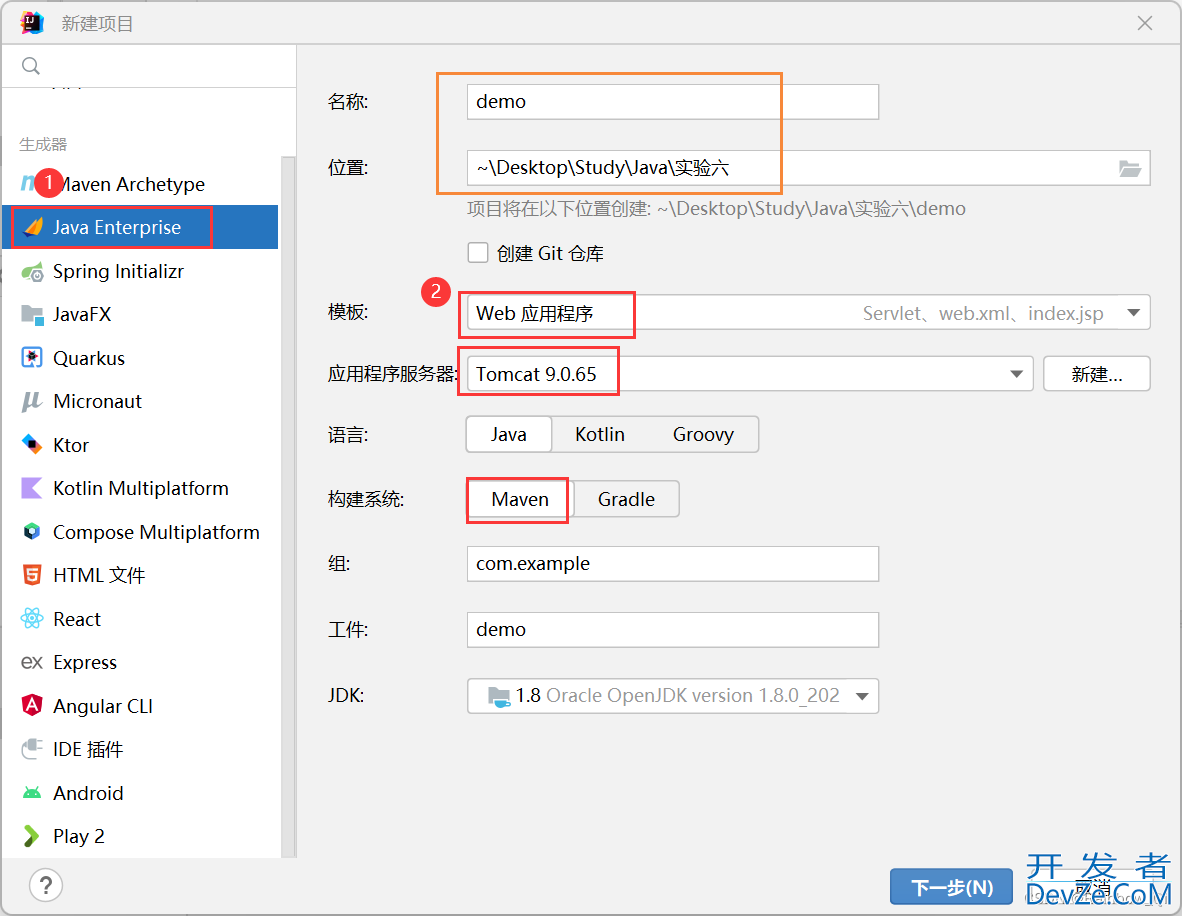1182x916 pixels.
Task: Open the JDK dropdown arrow
Action: click(862, 696)
